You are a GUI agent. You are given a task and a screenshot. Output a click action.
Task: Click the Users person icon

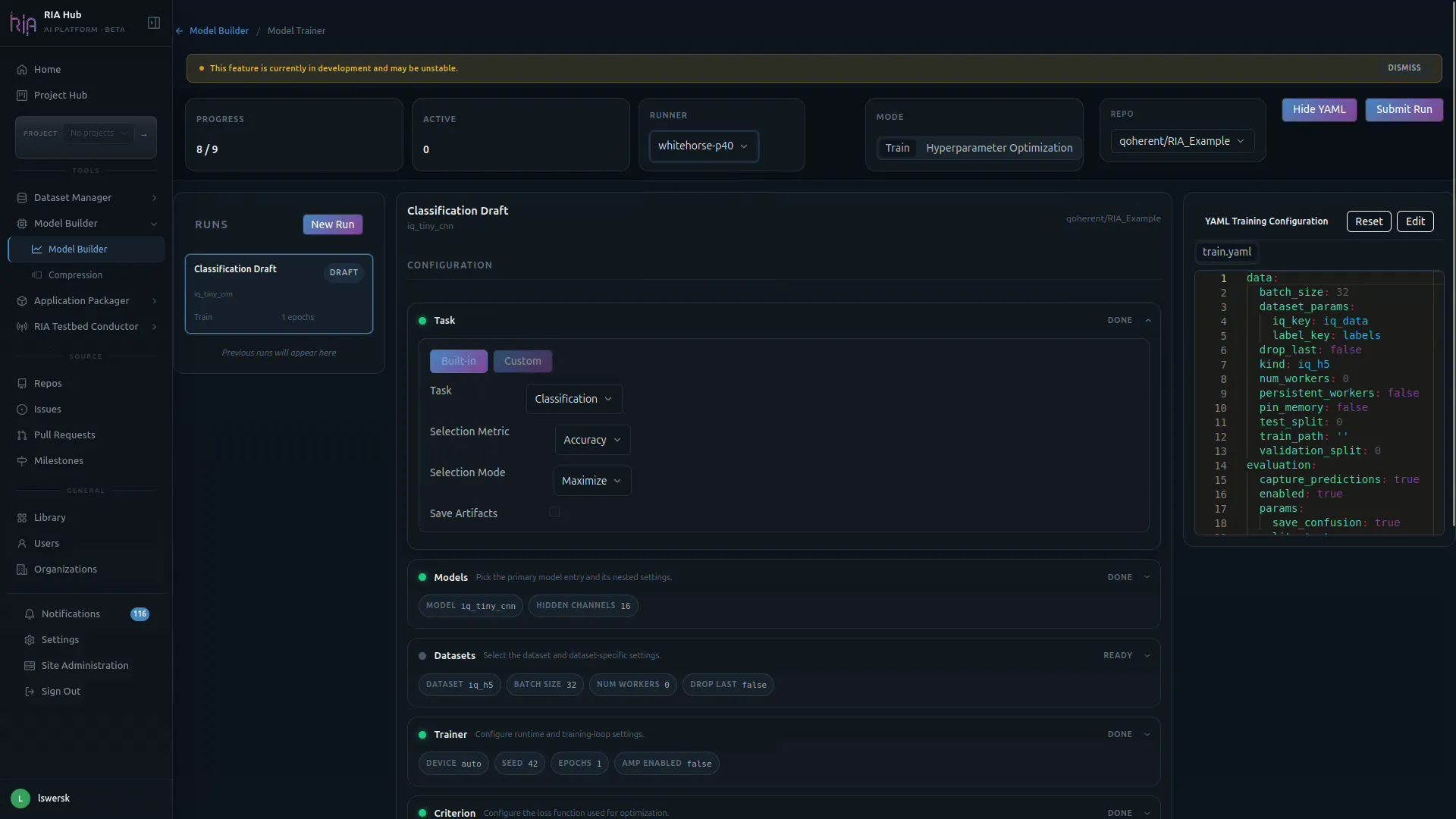(x=22, y=544)
